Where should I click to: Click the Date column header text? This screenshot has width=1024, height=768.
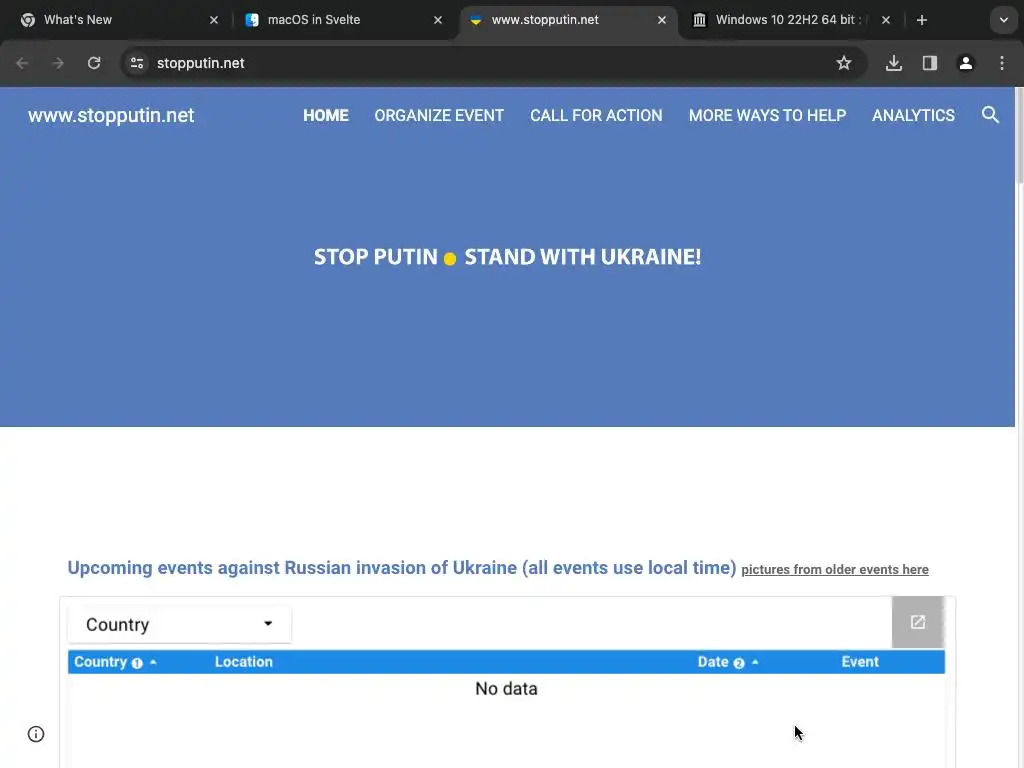pos(712,662)
